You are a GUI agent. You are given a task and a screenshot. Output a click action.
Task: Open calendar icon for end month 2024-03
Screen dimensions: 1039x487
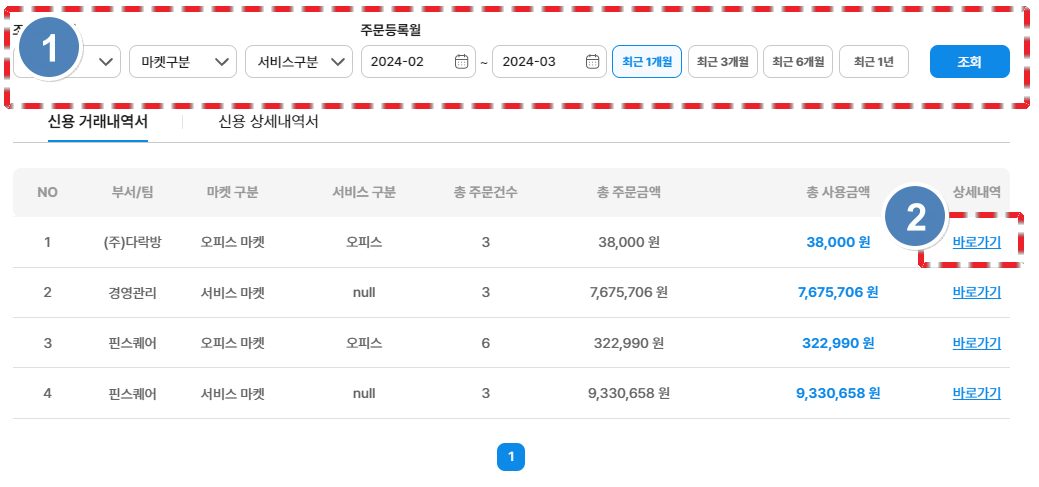coord(592,62)
